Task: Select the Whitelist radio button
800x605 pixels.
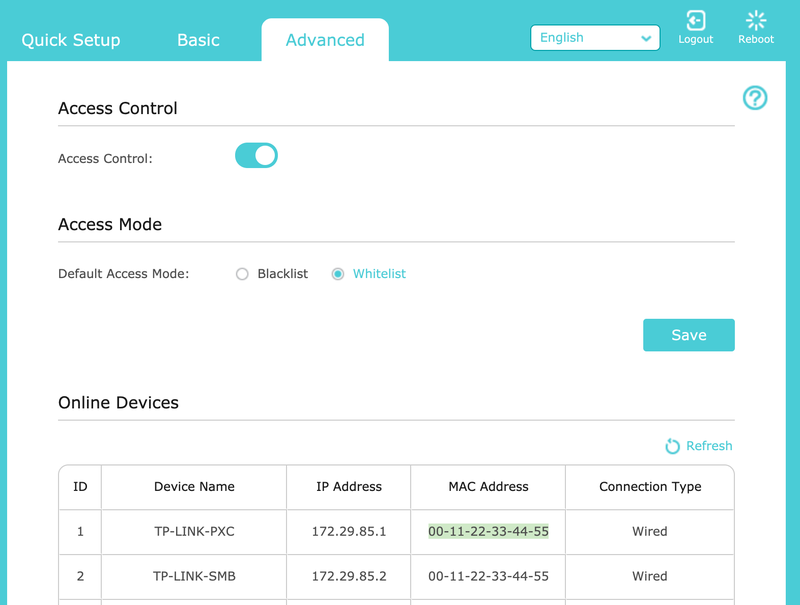Action: pyautogui.click(x=338, y=274)
